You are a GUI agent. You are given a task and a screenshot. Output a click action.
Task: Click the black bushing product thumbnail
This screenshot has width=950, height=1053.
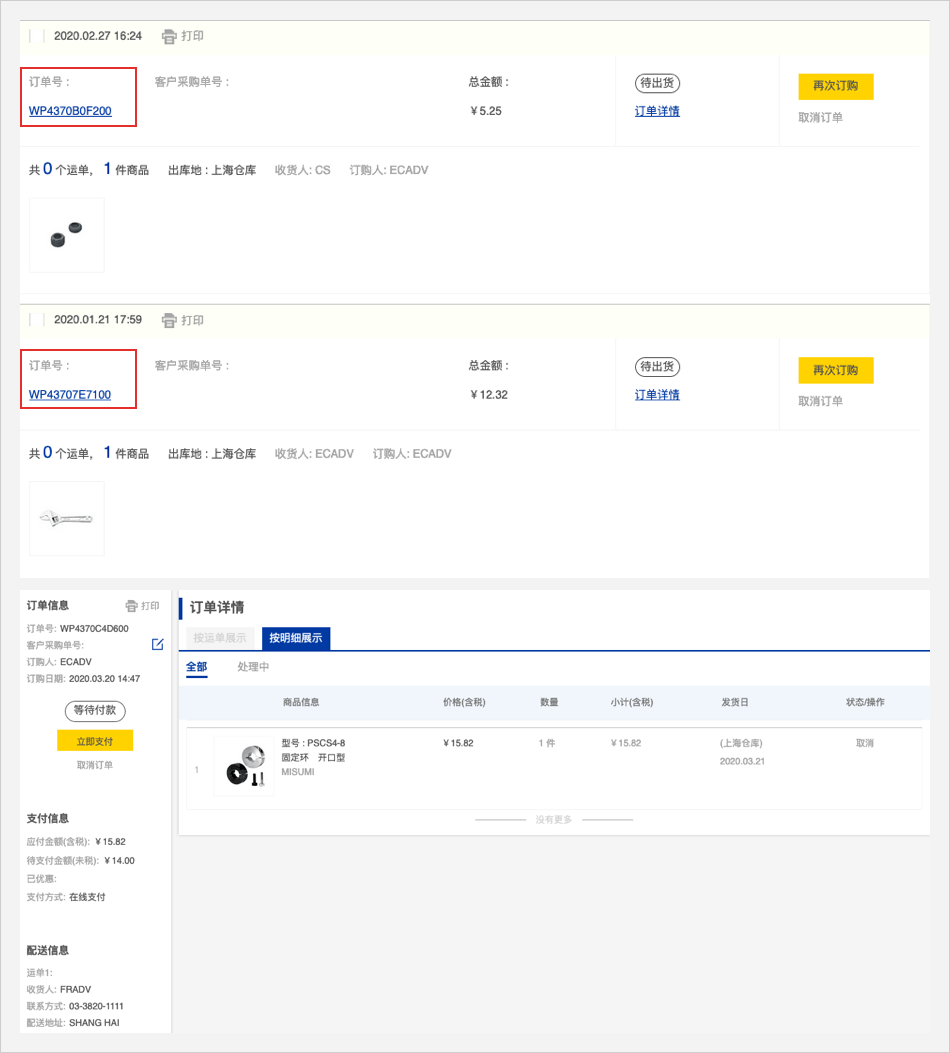tap(67, 235)
